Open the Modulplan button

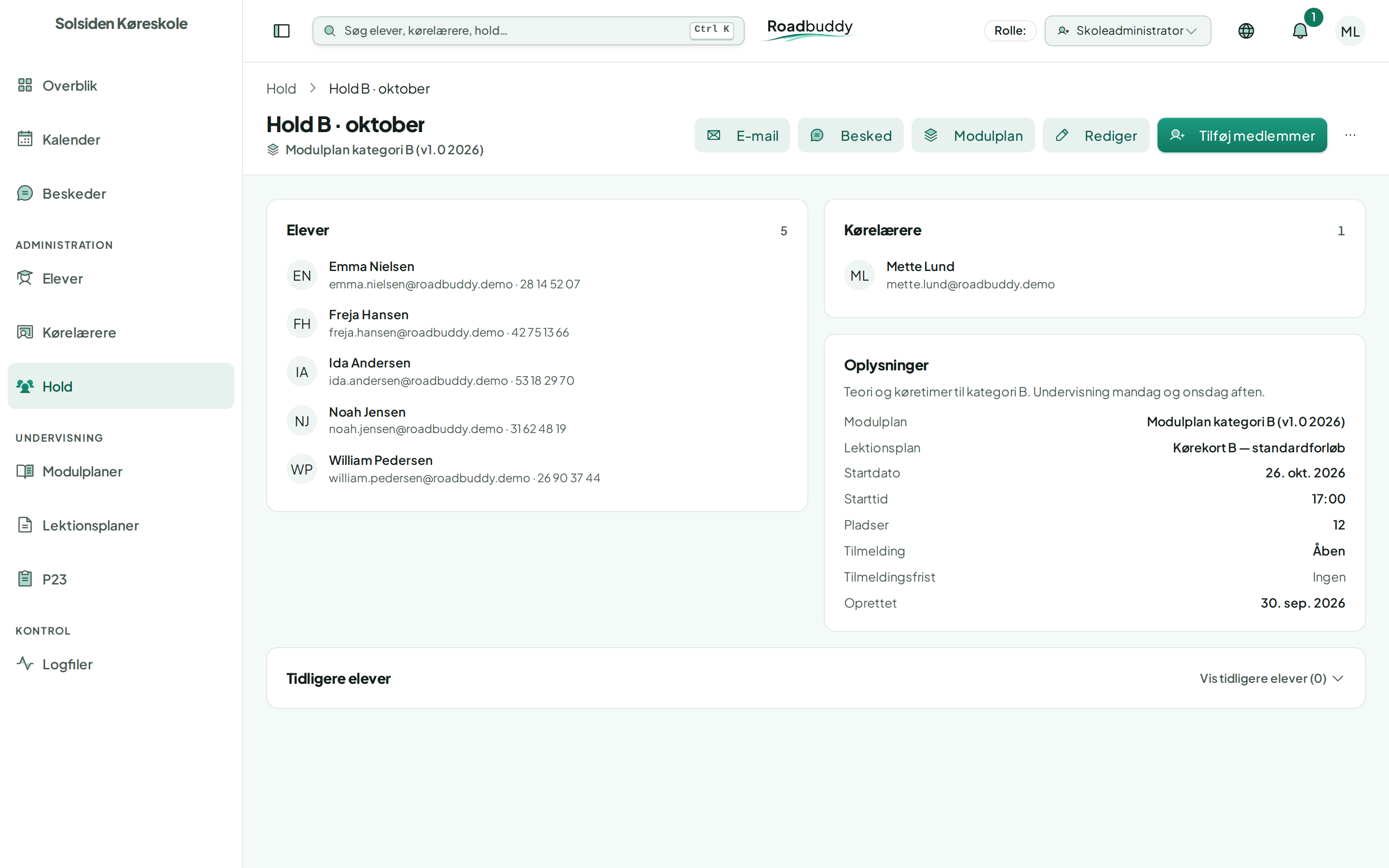pyautogui.click(x=973, y=136)
